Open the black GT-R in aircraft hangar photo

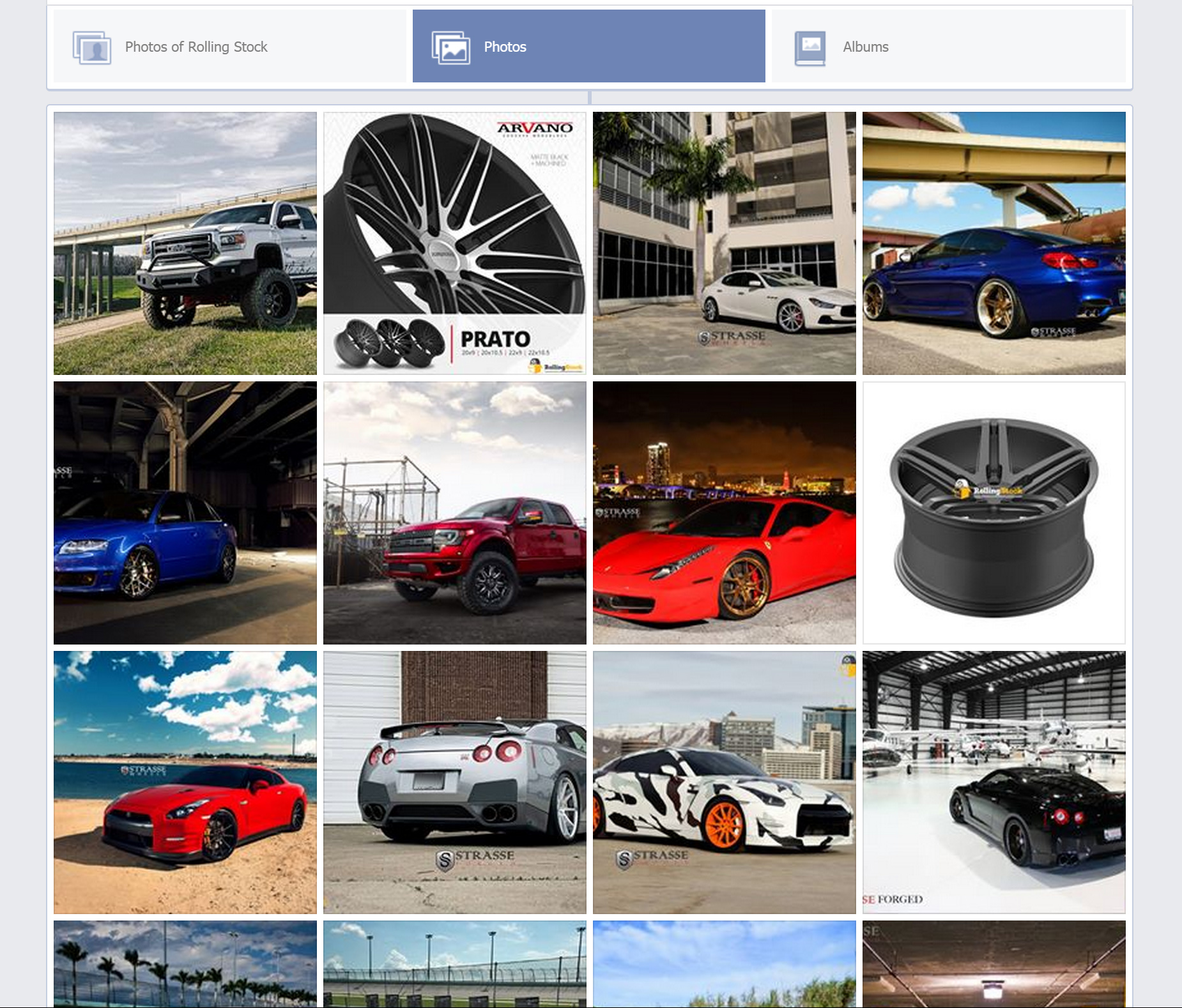(x=994, y=783)
